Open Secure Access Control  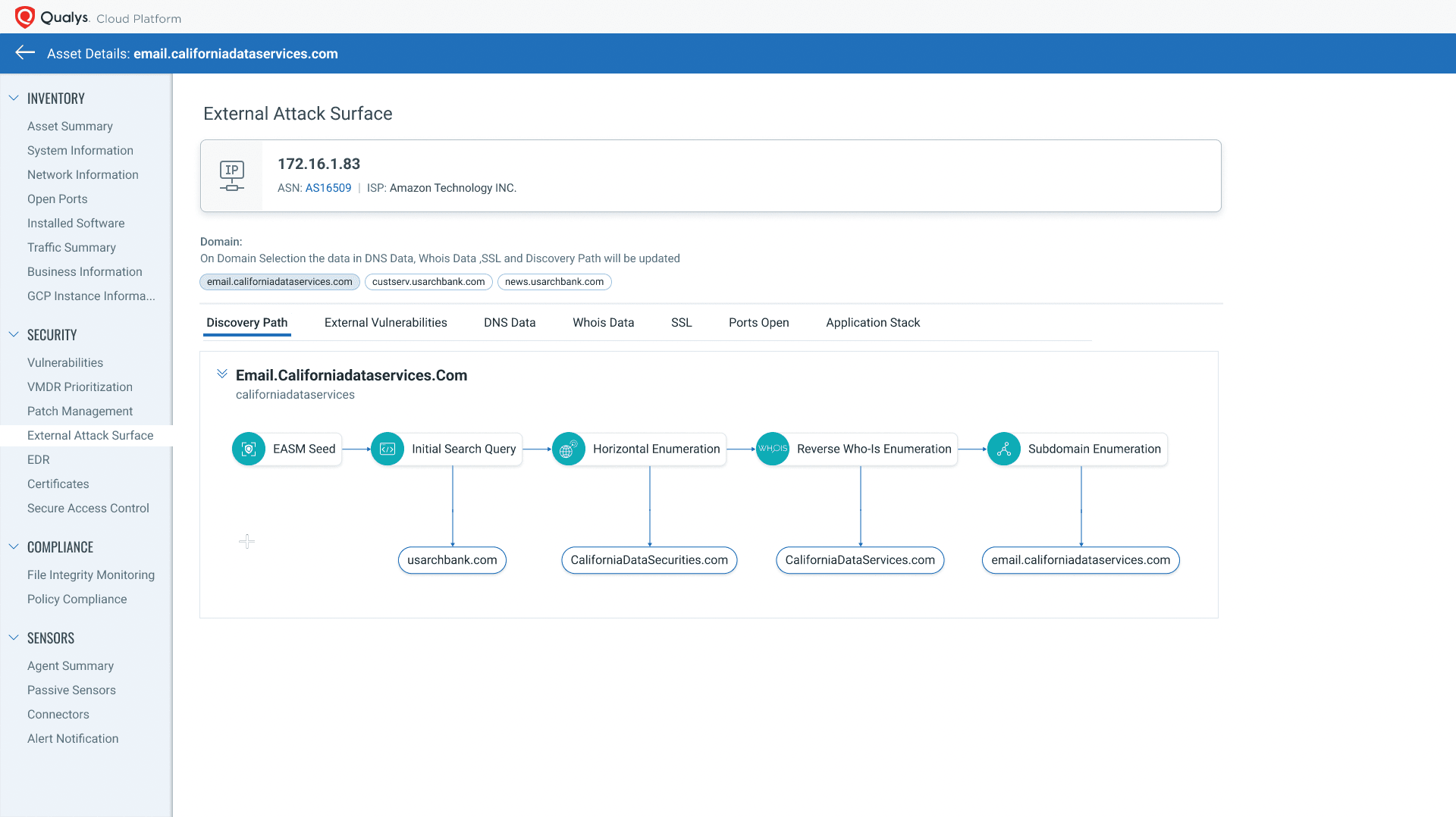click(88, 509)
